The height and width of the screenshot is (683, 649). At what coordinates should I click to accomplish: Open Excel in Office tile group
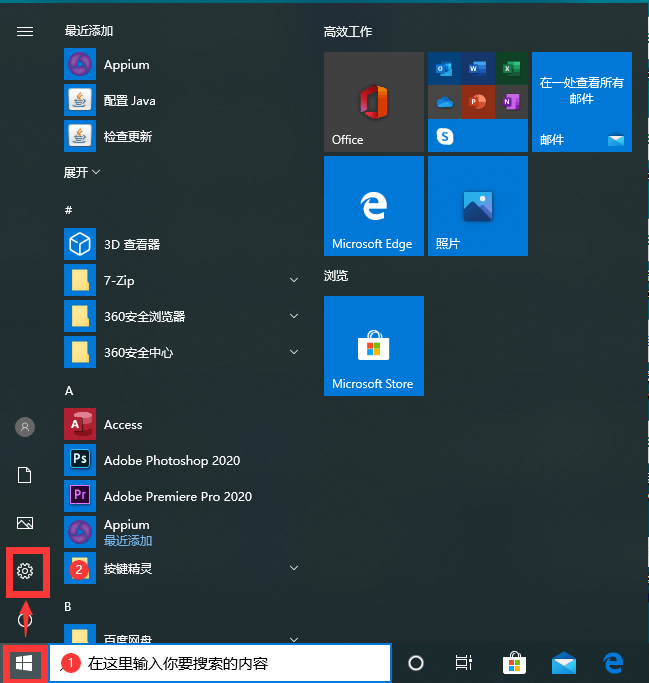click(511, 68)
